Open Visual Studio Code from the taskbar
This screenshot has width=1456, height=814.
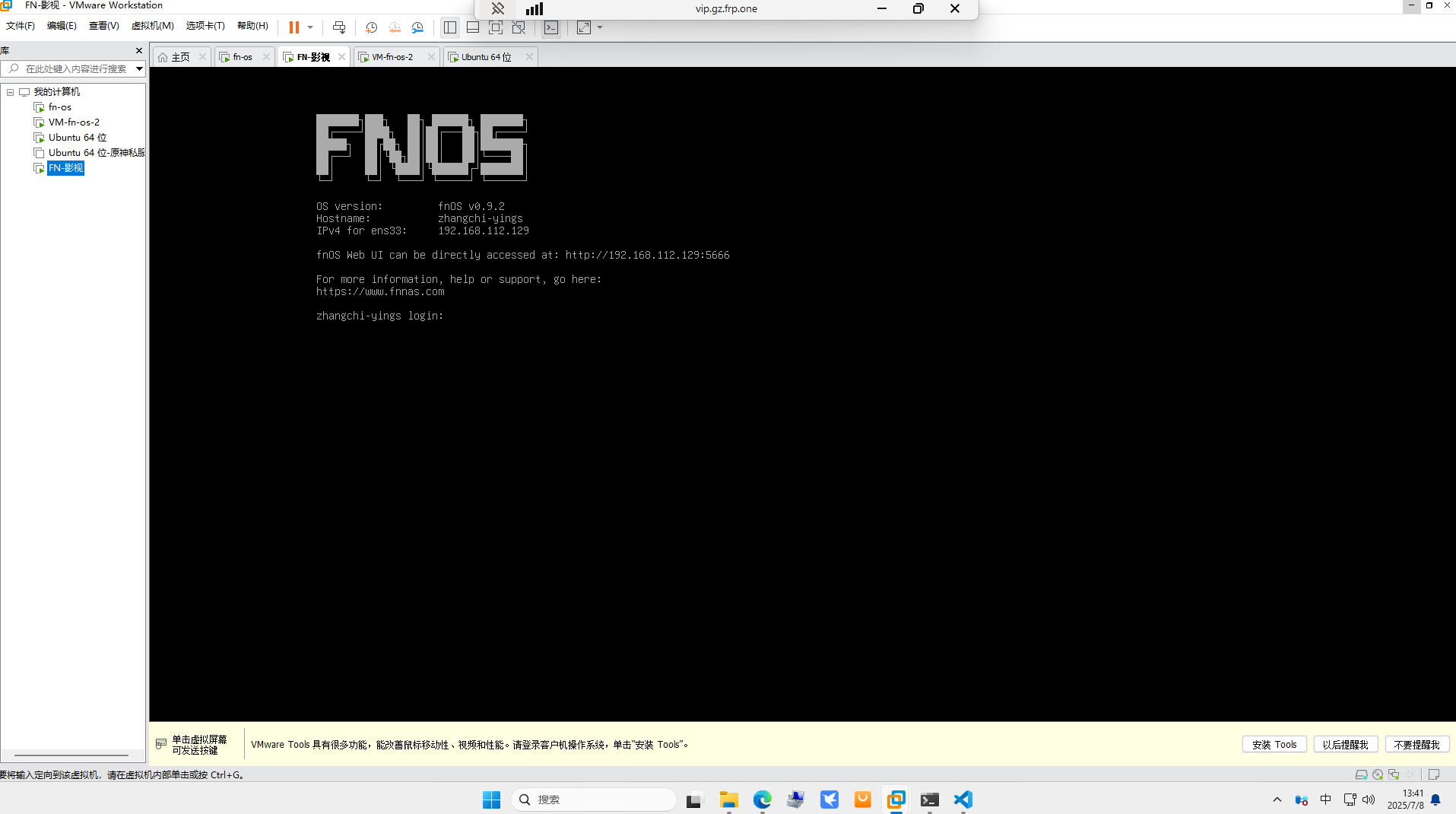point(963,800)
